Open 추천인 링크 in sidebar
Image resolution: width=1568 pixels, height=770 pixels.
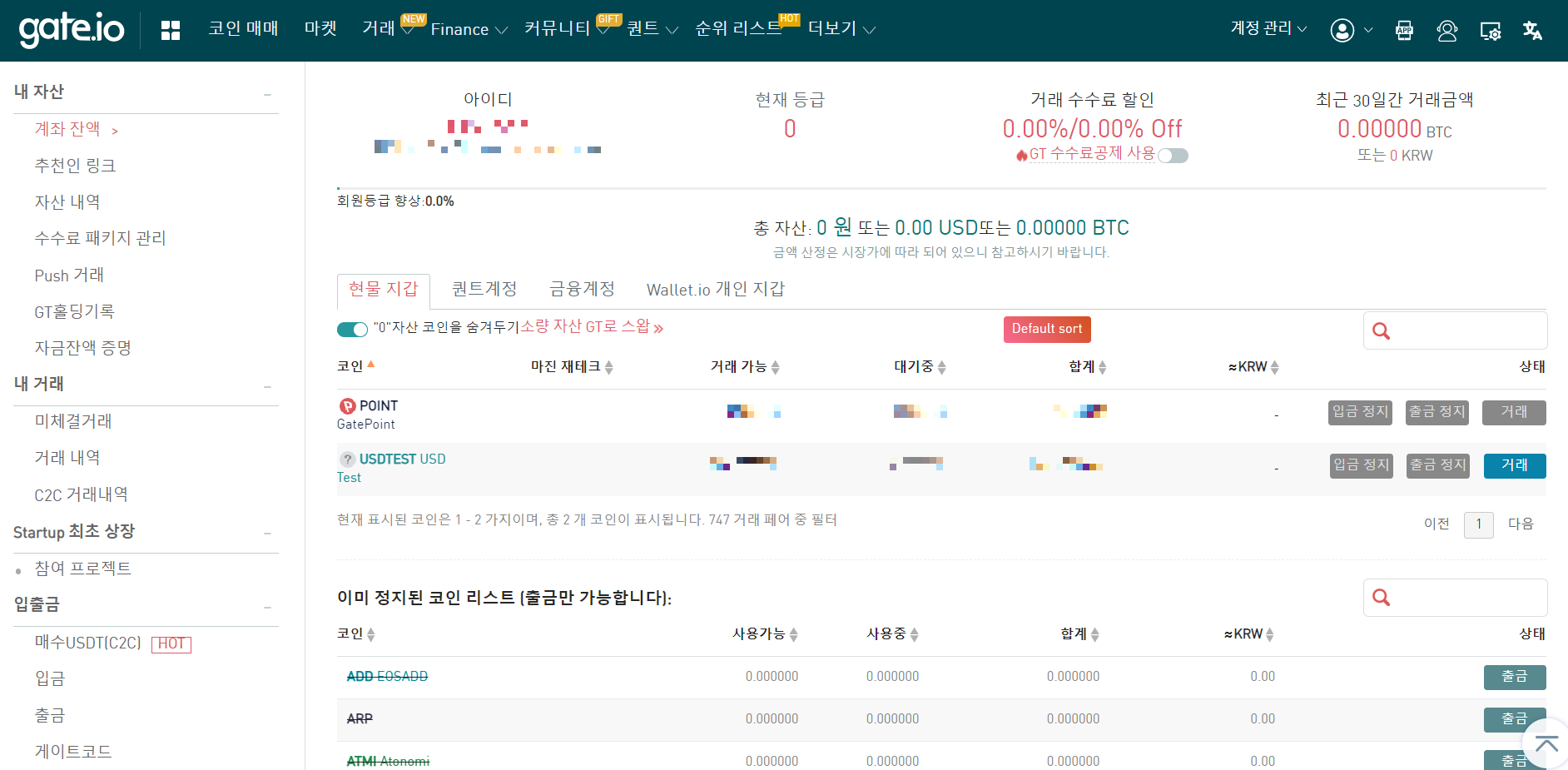(x=75, y=166)
